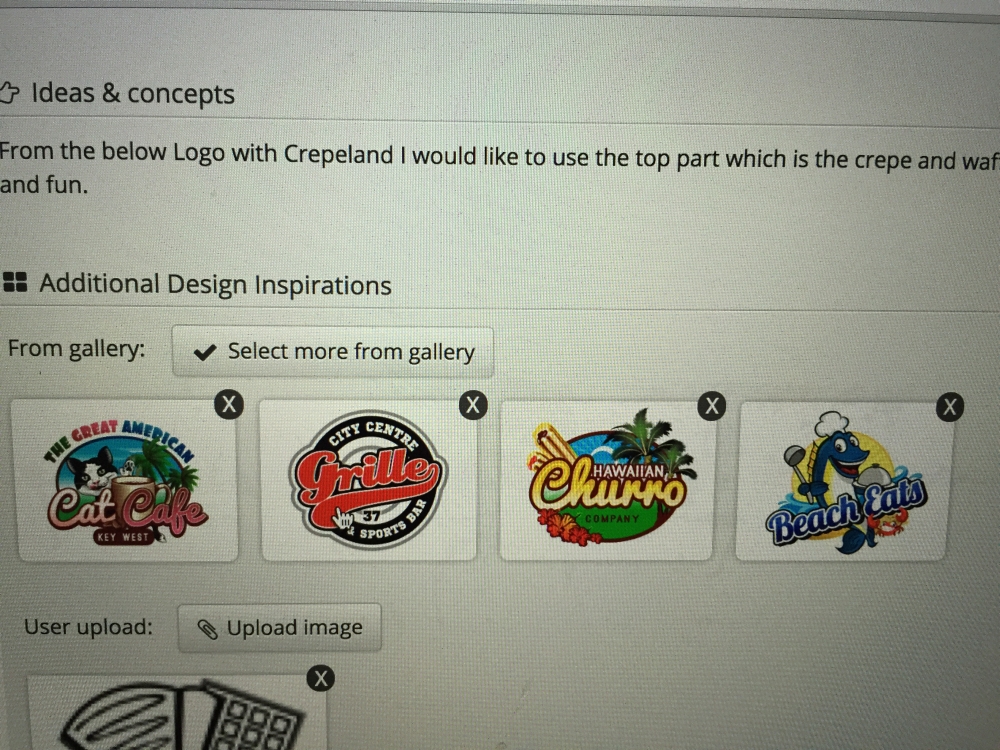Remove the City Centre Grille logo

click(473, 405)
